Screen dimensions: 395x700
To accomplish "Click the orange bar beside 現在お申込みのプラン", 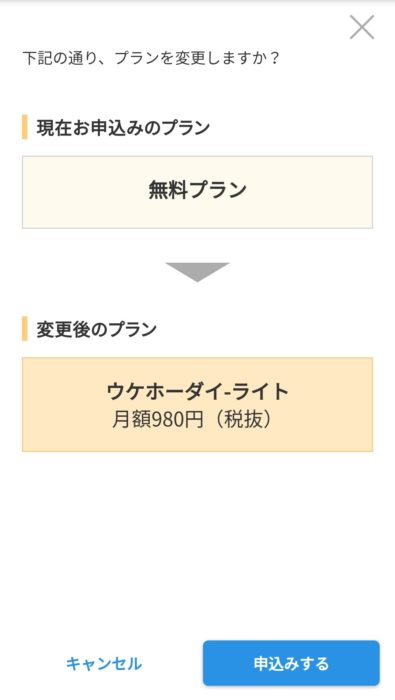I will coord(25,127).
